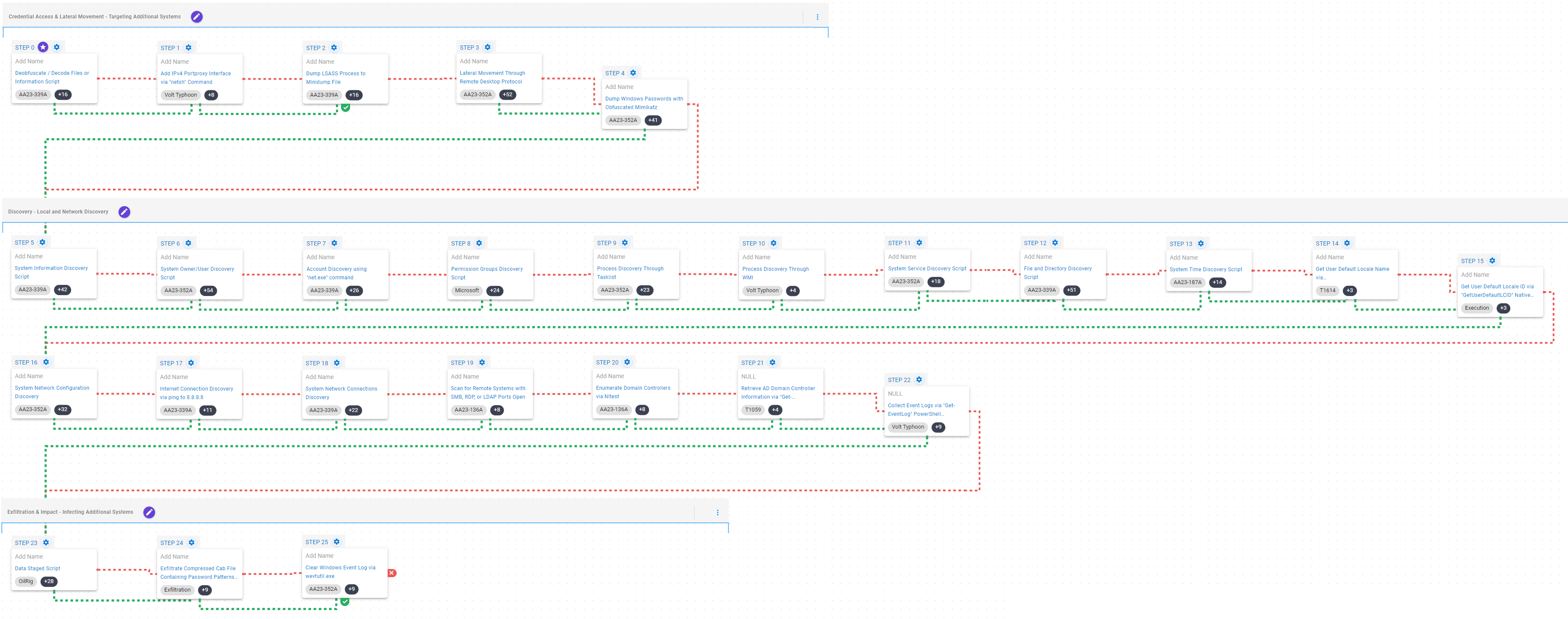Screen dimensions: 1568x619
Task: Open three-dot menu of Credential Access section
Action: [817, 17]
